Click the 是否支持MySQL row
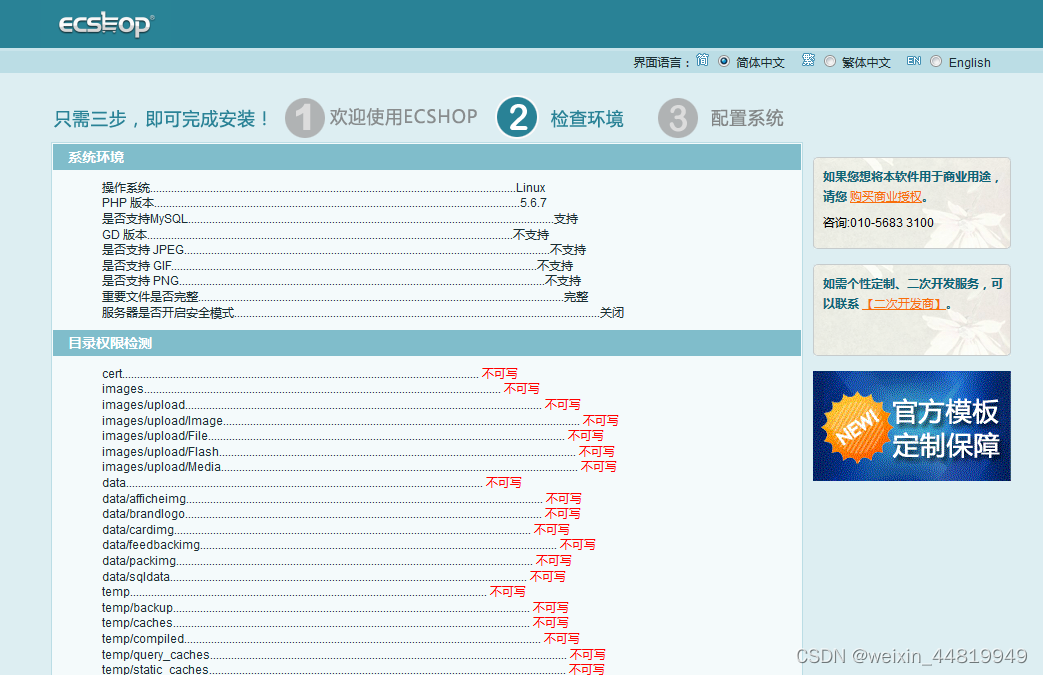1043x675 pixels. click(340, 219)
